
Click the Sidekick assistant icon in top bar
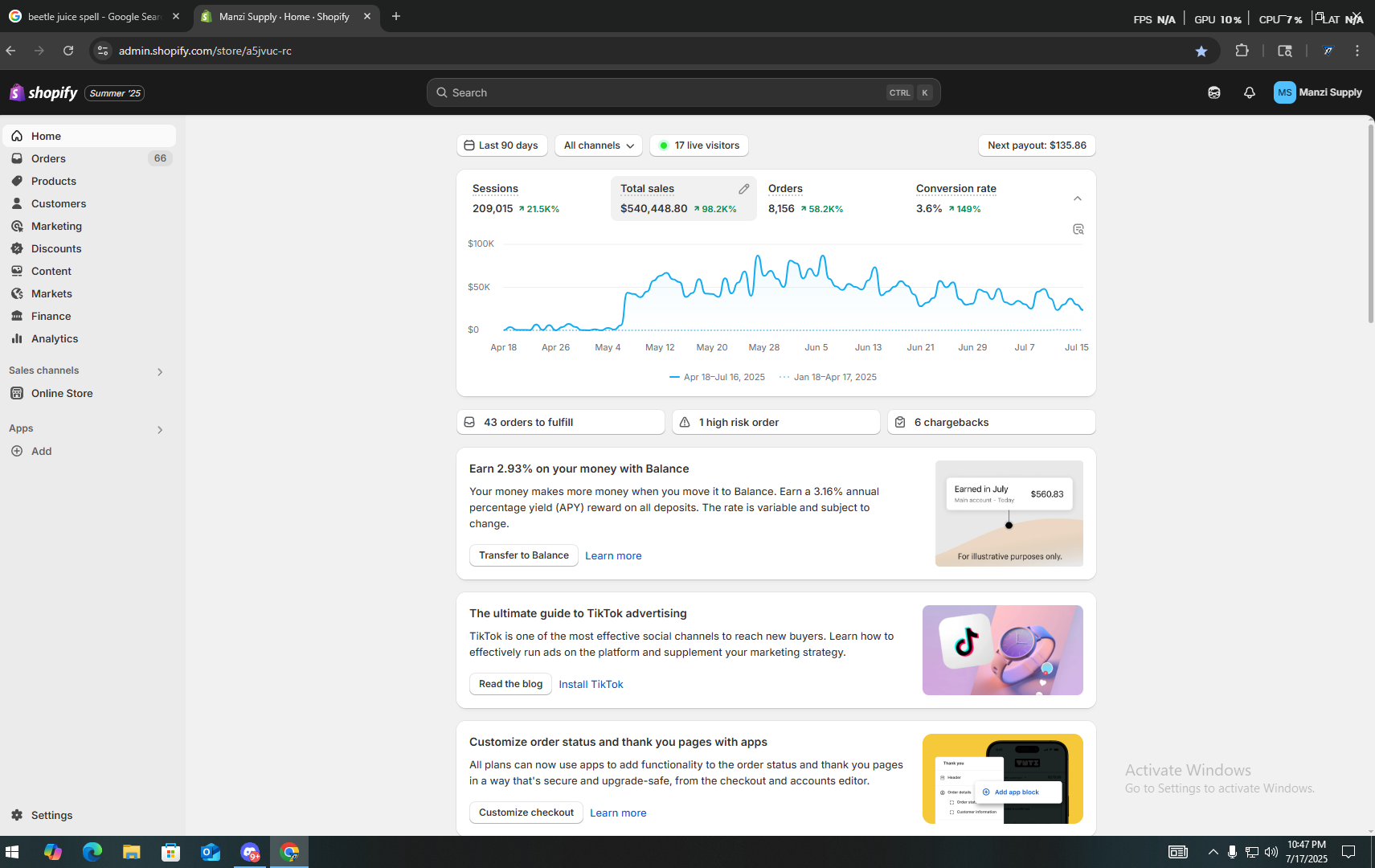(x=1213, y=93)
